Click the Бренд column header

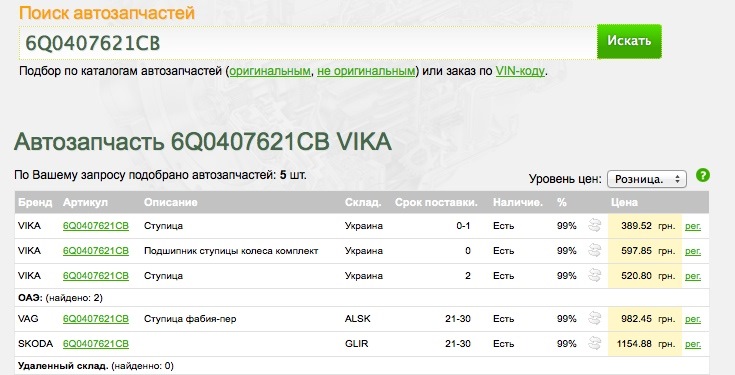point(35,202)
